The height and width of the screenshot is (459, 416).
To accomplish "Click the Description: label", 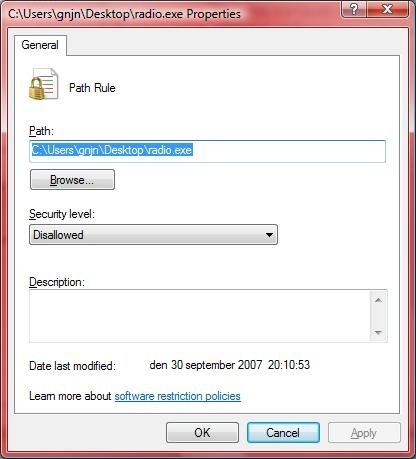I will pos(57,282).
